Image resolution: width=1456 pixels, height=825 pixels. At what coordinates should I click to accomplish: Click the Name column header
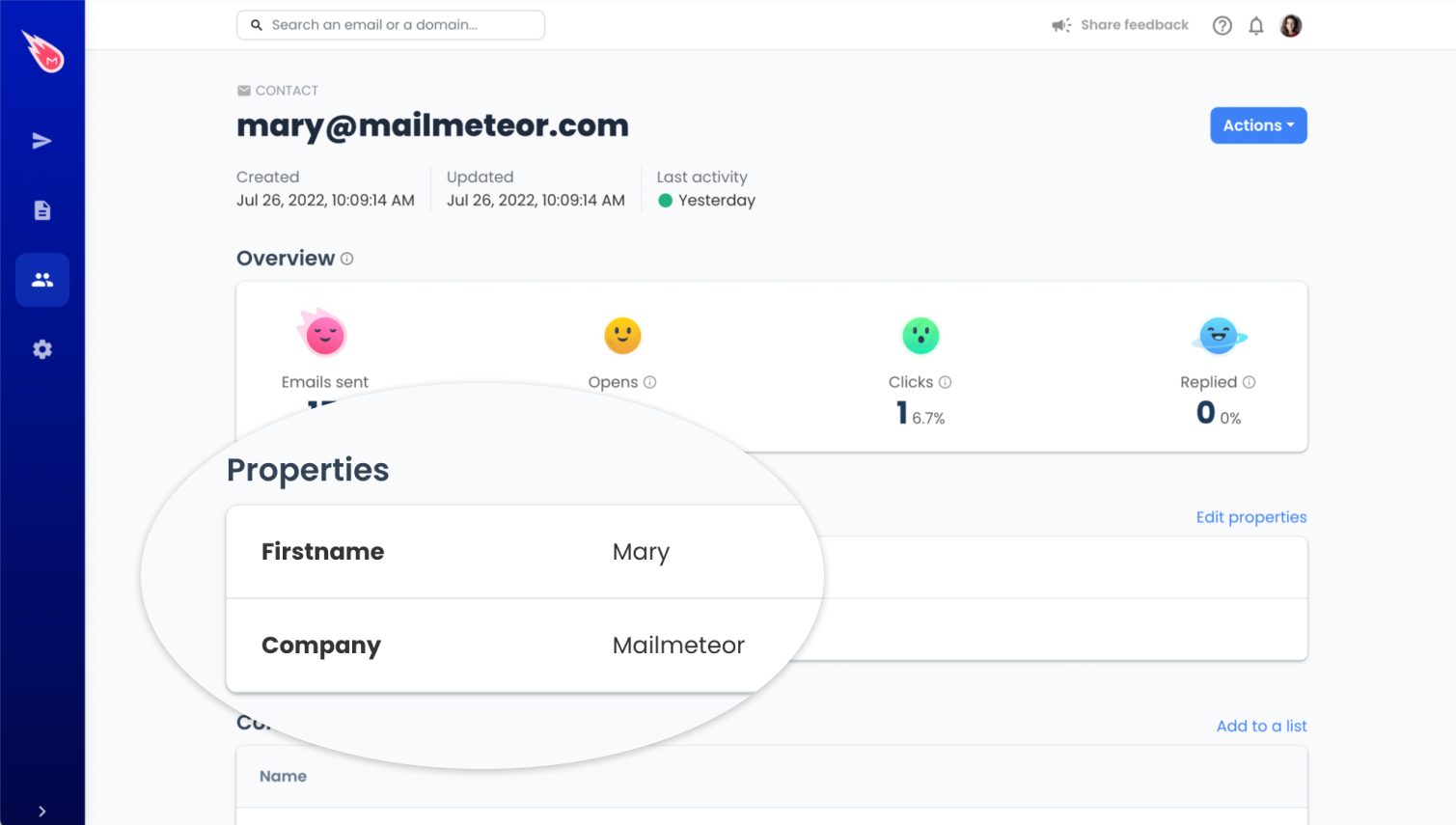tap(283, 776)
